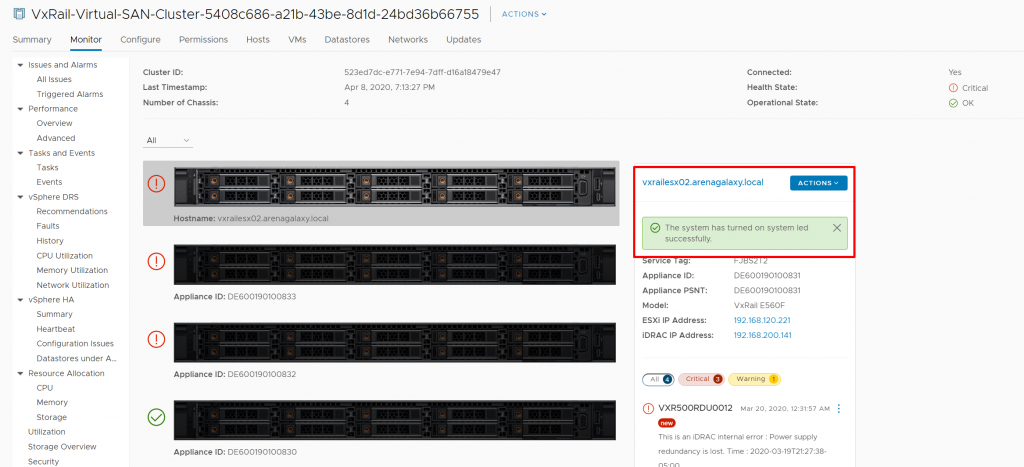Click critical status icon beside vxrailesx02 chassis

pyautogui.click(x=157, y=184)
